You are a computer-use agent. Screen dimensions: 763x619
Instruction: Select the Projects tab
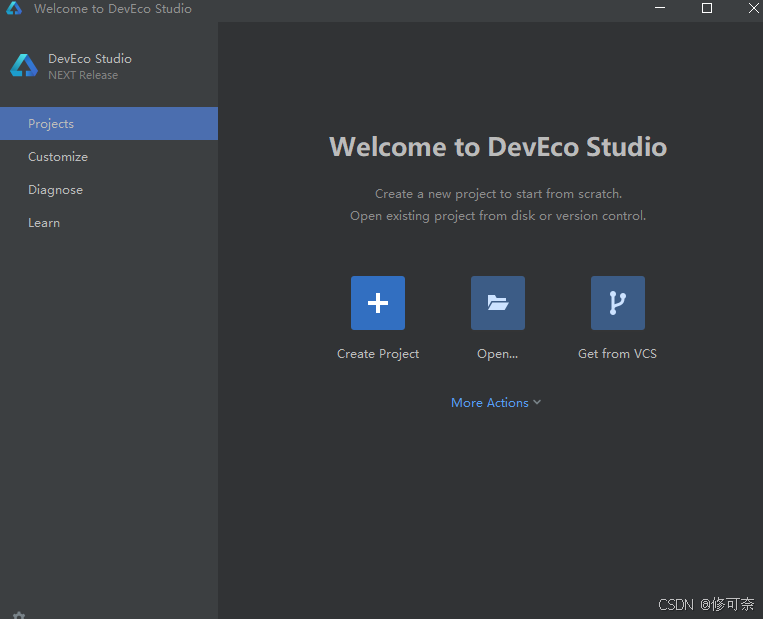click(x=109, y=124)
